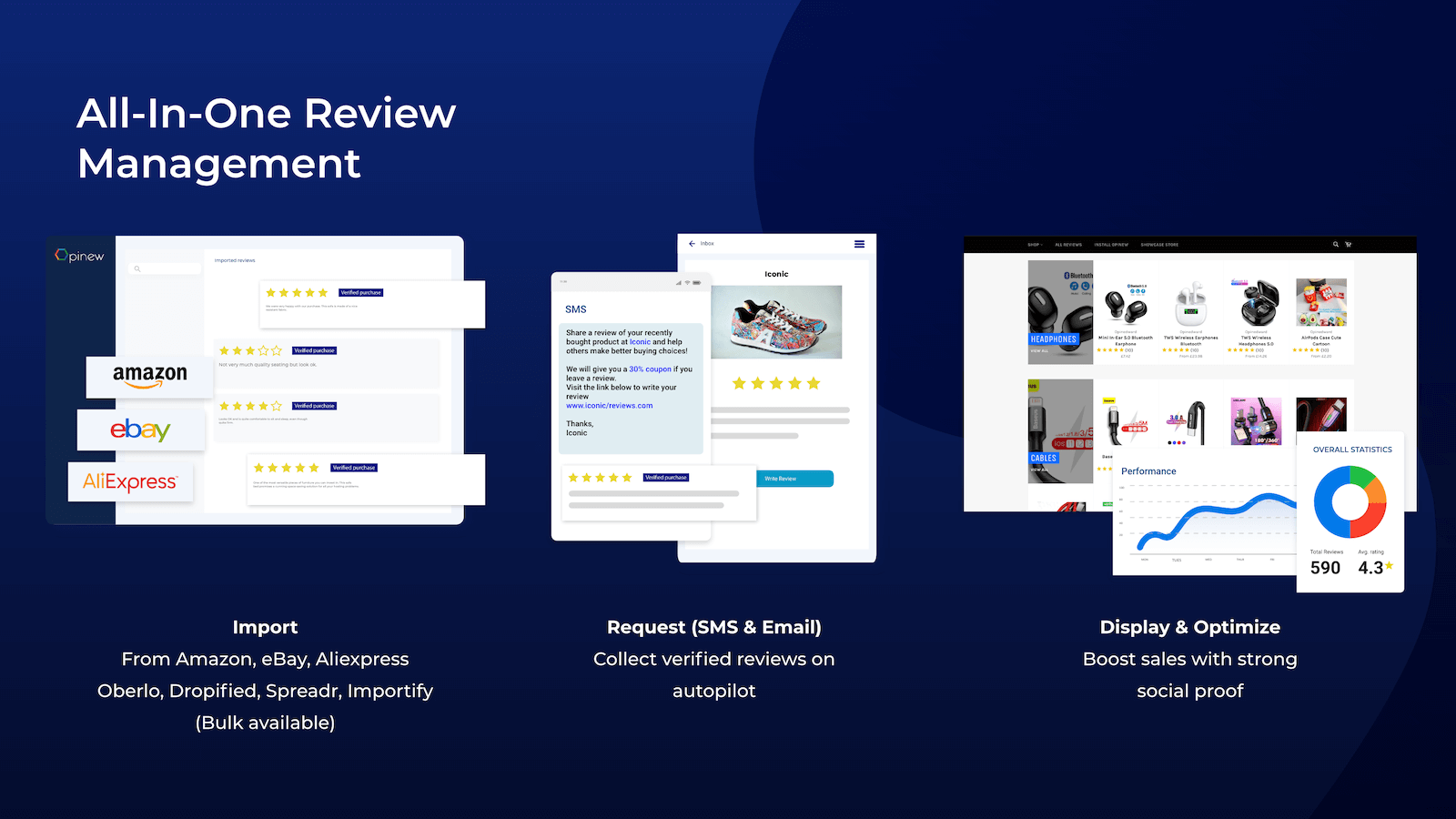Click the Baseus lightning cable product image
1456x819 pixels.
1126,421
